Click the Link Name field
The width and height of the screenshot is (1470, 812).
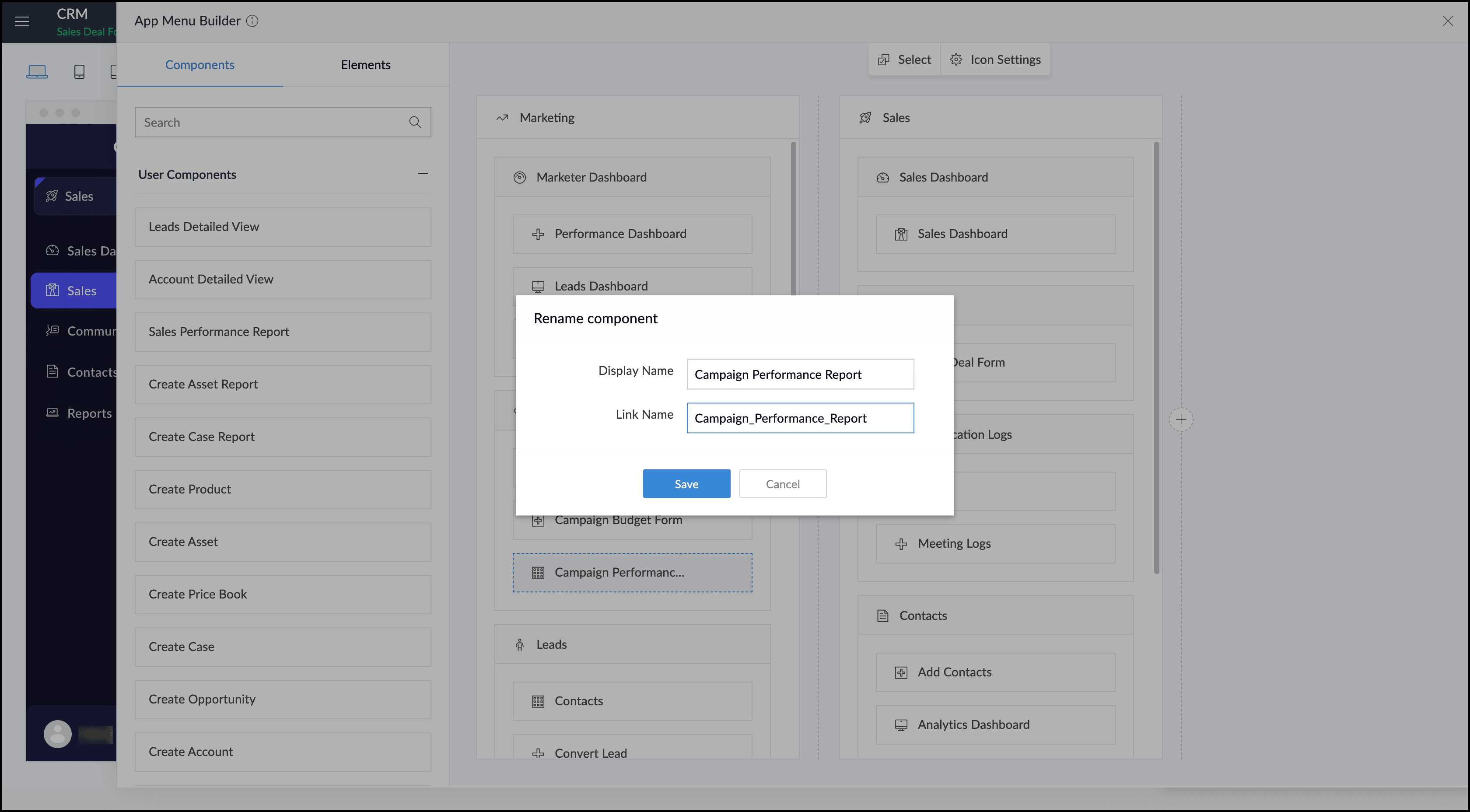(799, 418)
